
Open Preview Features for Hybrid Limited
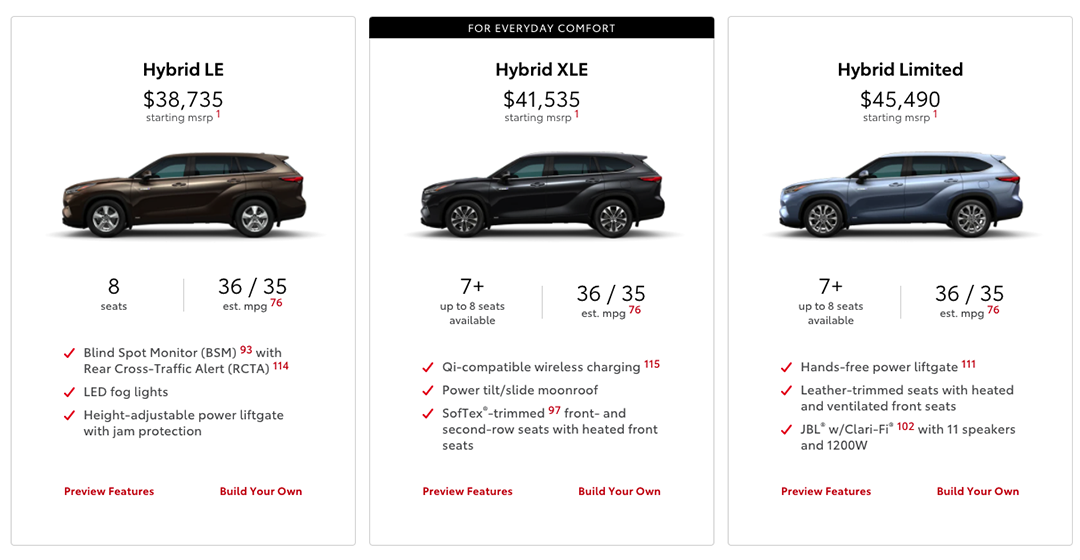826,491
